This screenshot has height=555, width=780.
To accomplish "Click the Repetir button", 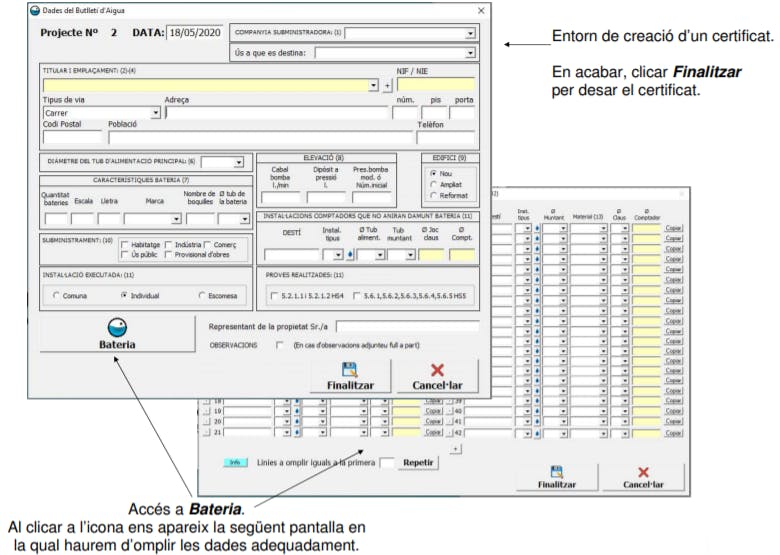I will [418, 462].
